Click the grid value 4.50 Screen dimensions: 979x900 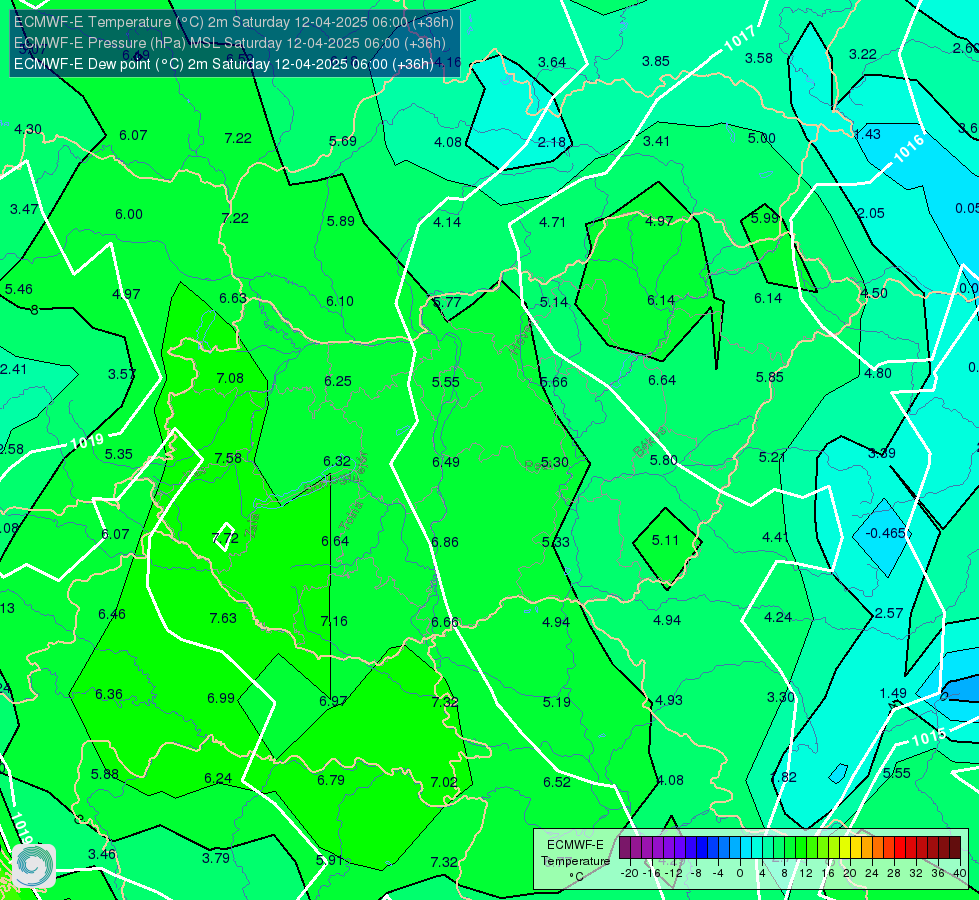(873, 293)
